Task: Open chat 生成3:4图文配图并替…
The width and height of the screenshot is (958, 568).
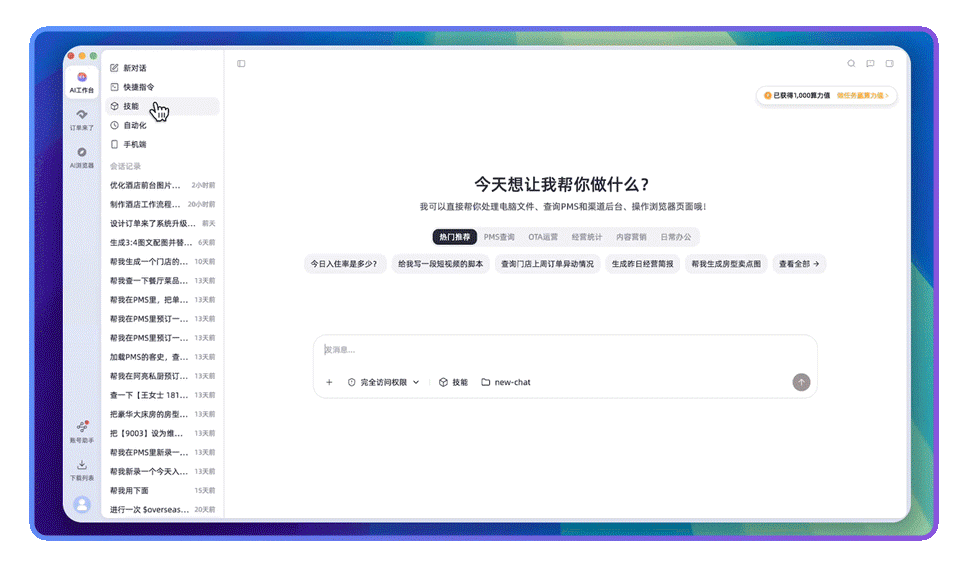Action: pyautogui.click(x=162, y=242)
